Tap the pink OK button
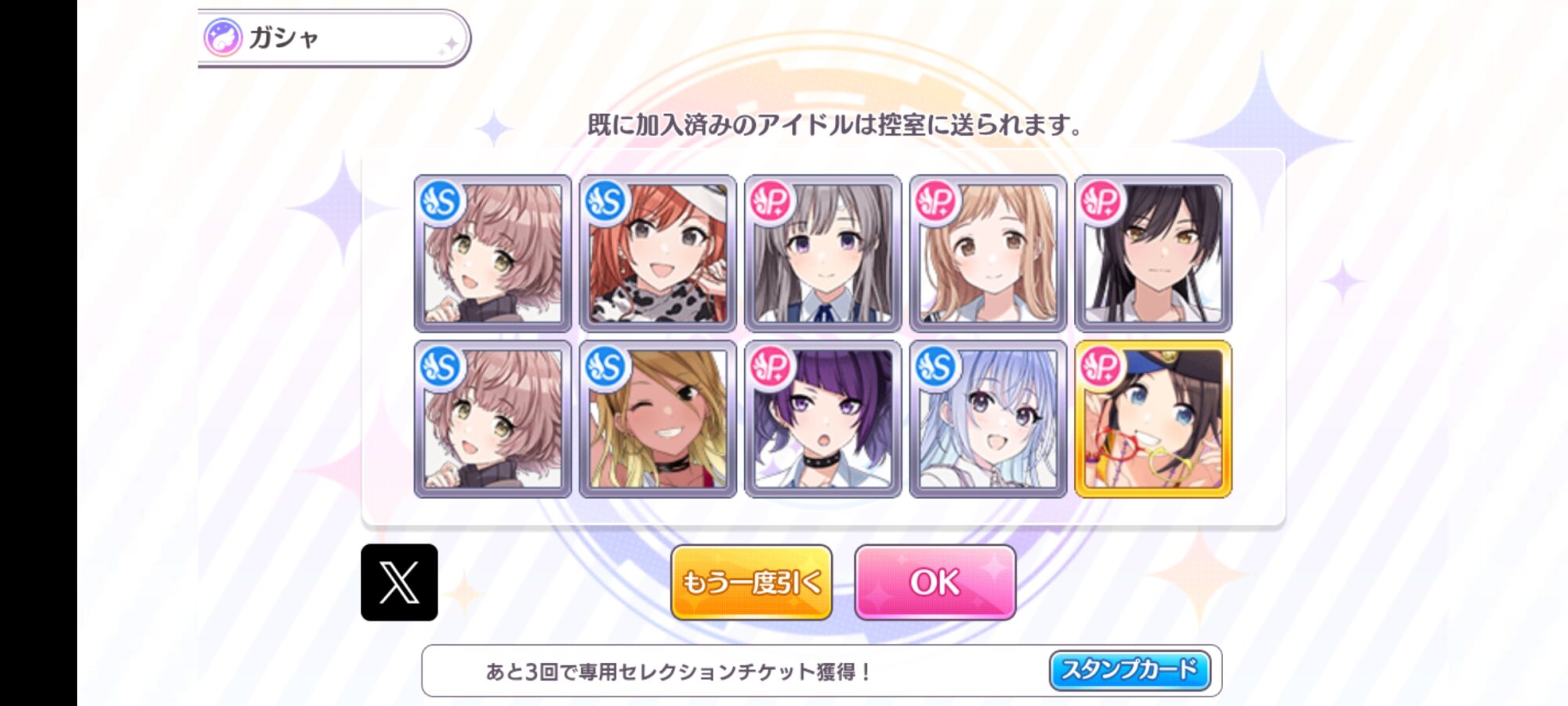This screenshot has height=706, width=1568. tap(935, 582)
